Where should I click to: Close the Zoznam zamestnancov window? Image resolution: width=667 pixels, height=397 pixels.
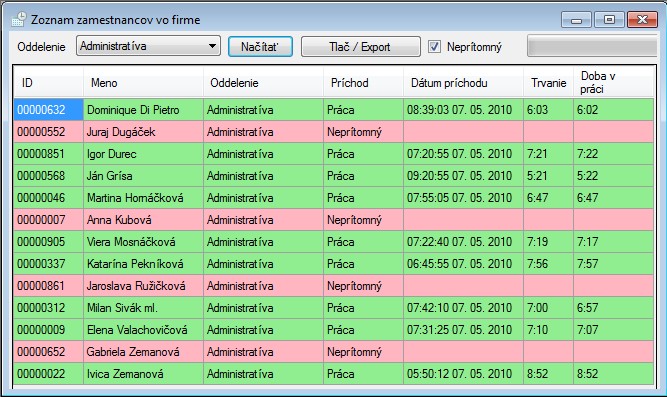click(x=642, y=20)
